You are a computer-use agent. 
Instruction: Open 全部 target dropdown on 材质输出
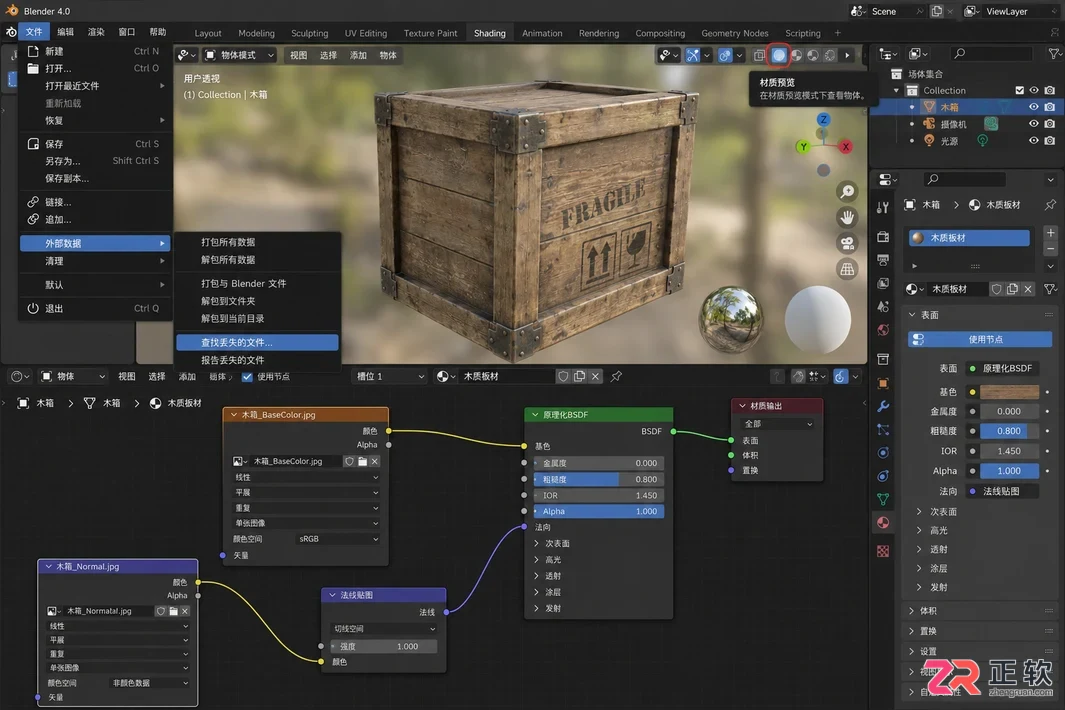pyautogui.click(x=777, y=424)
